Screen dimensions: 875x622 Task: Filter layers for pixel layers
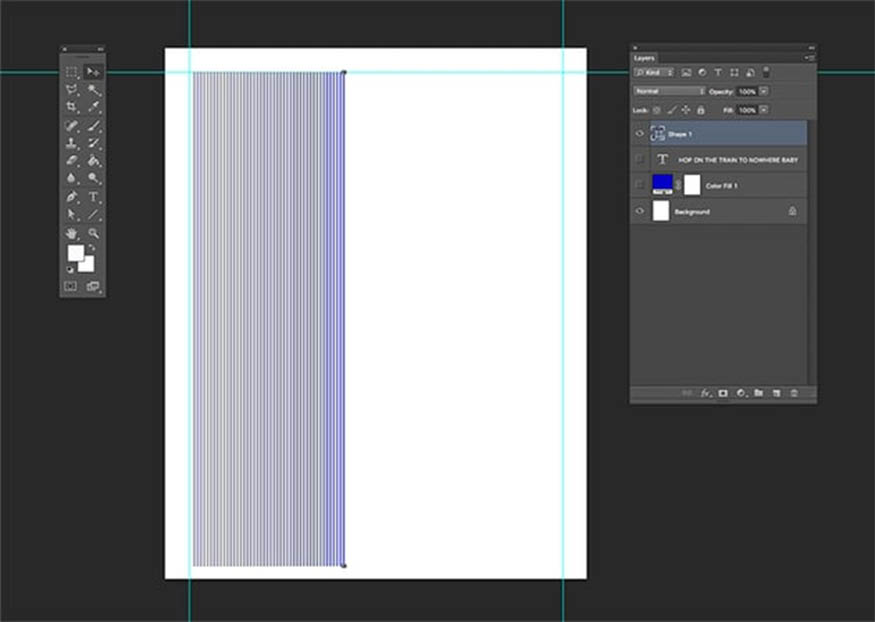point(686,73)
